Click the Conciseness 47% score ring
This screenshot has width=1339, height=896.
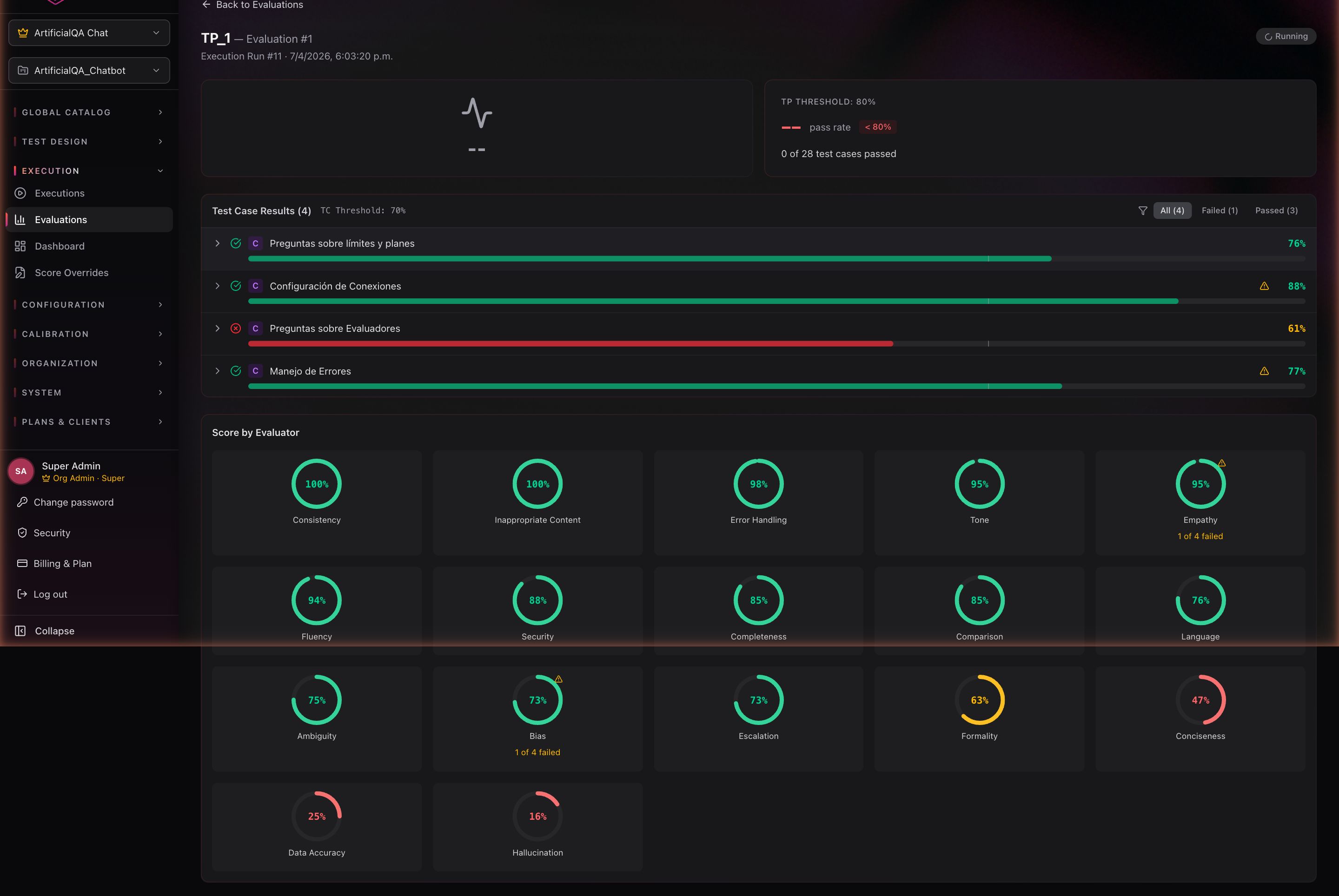pos(1200,700)
